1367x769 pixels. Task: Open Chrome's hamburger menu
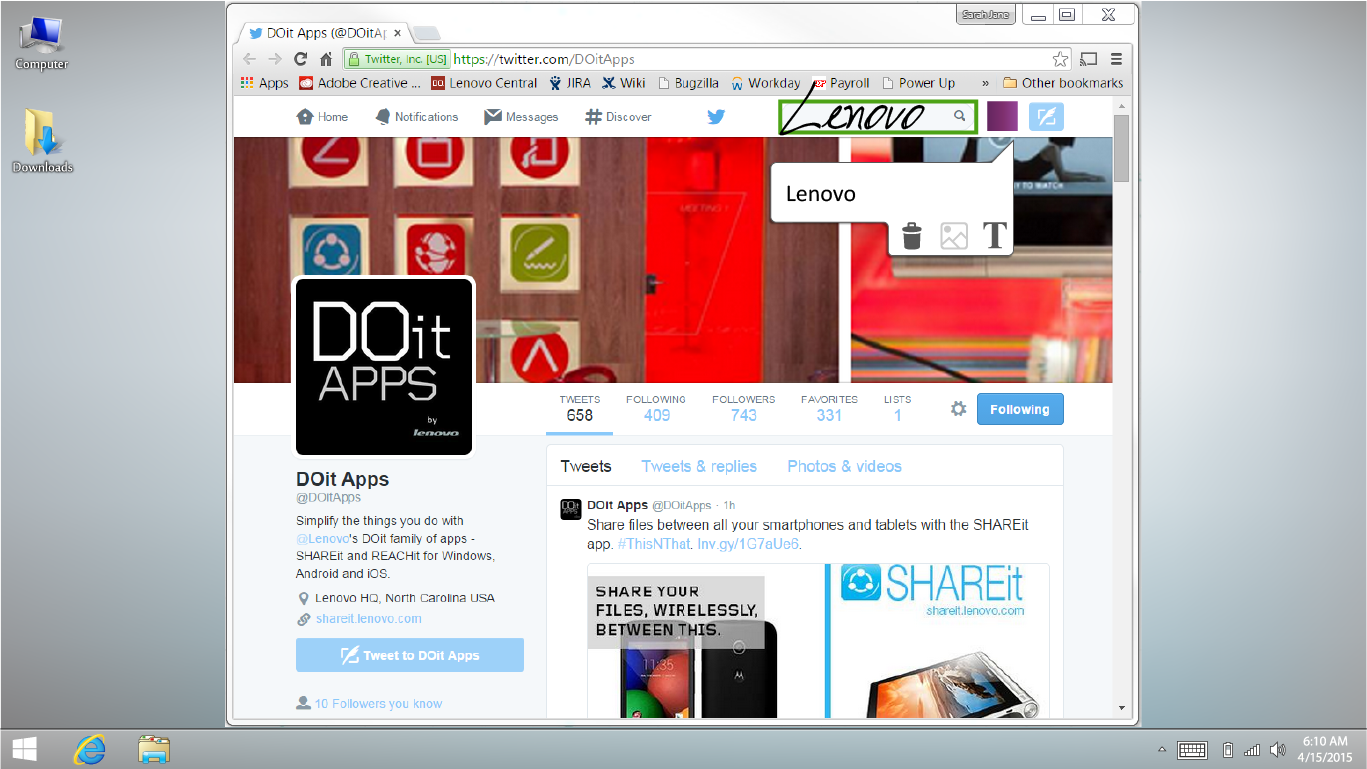pyautogui.click(x=1116, y=59)
